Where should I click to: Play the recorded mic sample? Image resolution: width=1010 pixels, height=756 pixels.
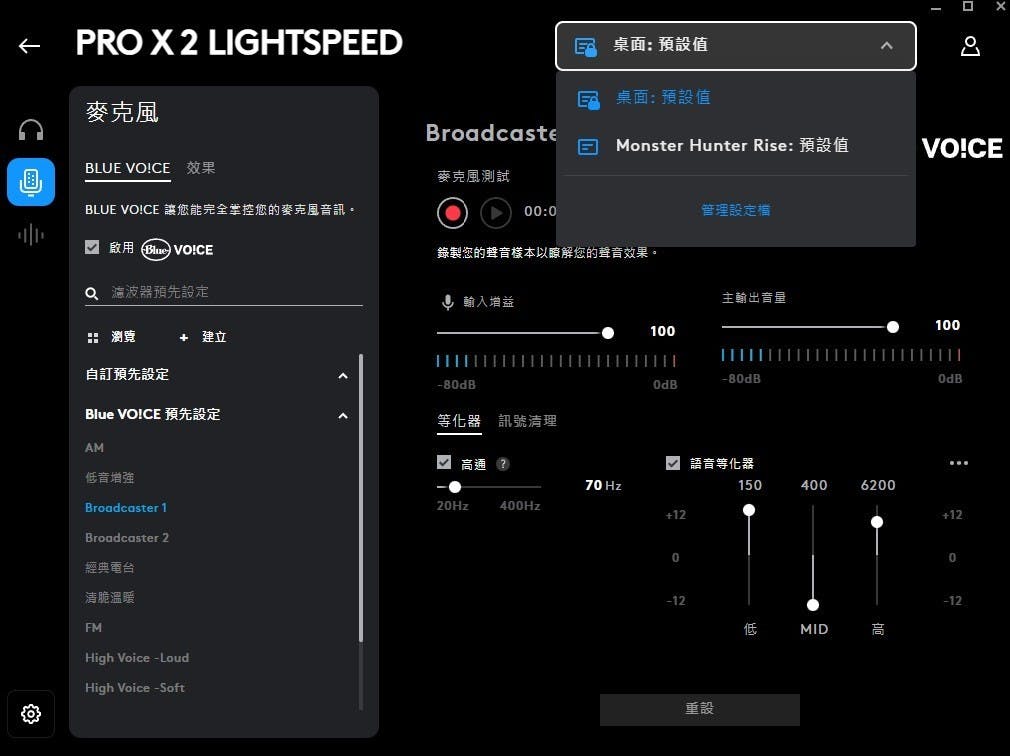(x=495, y=212)
